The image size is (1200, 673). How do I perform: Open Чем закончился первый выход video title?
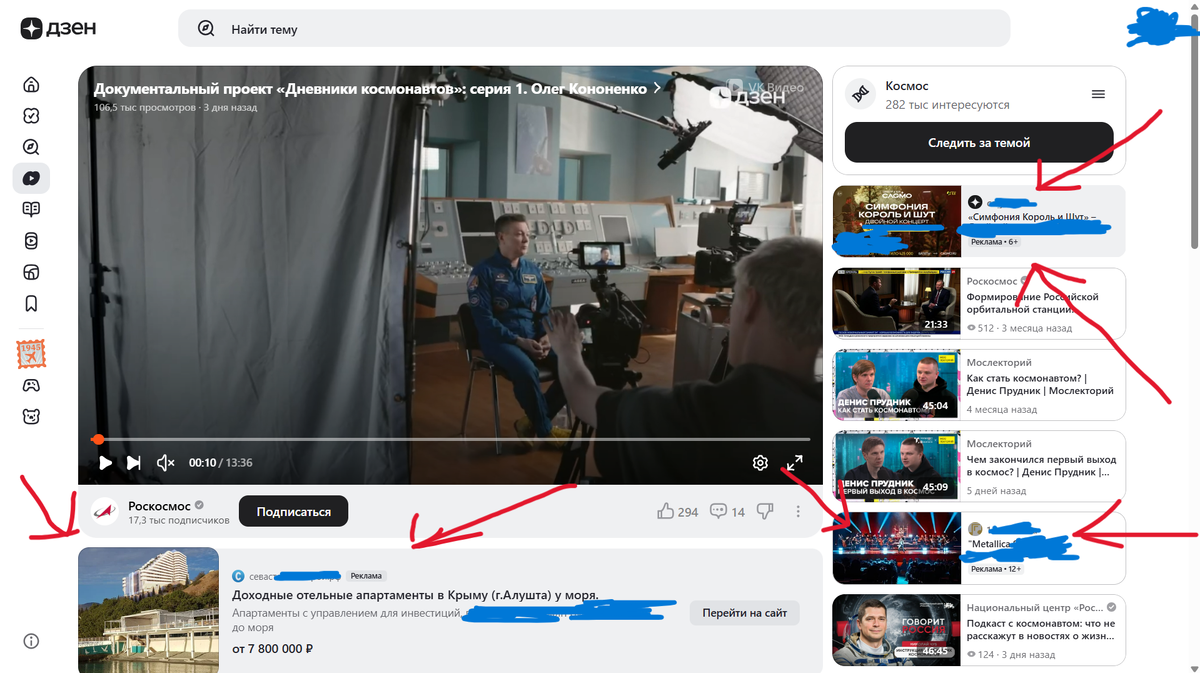(x=1041, y=465)
